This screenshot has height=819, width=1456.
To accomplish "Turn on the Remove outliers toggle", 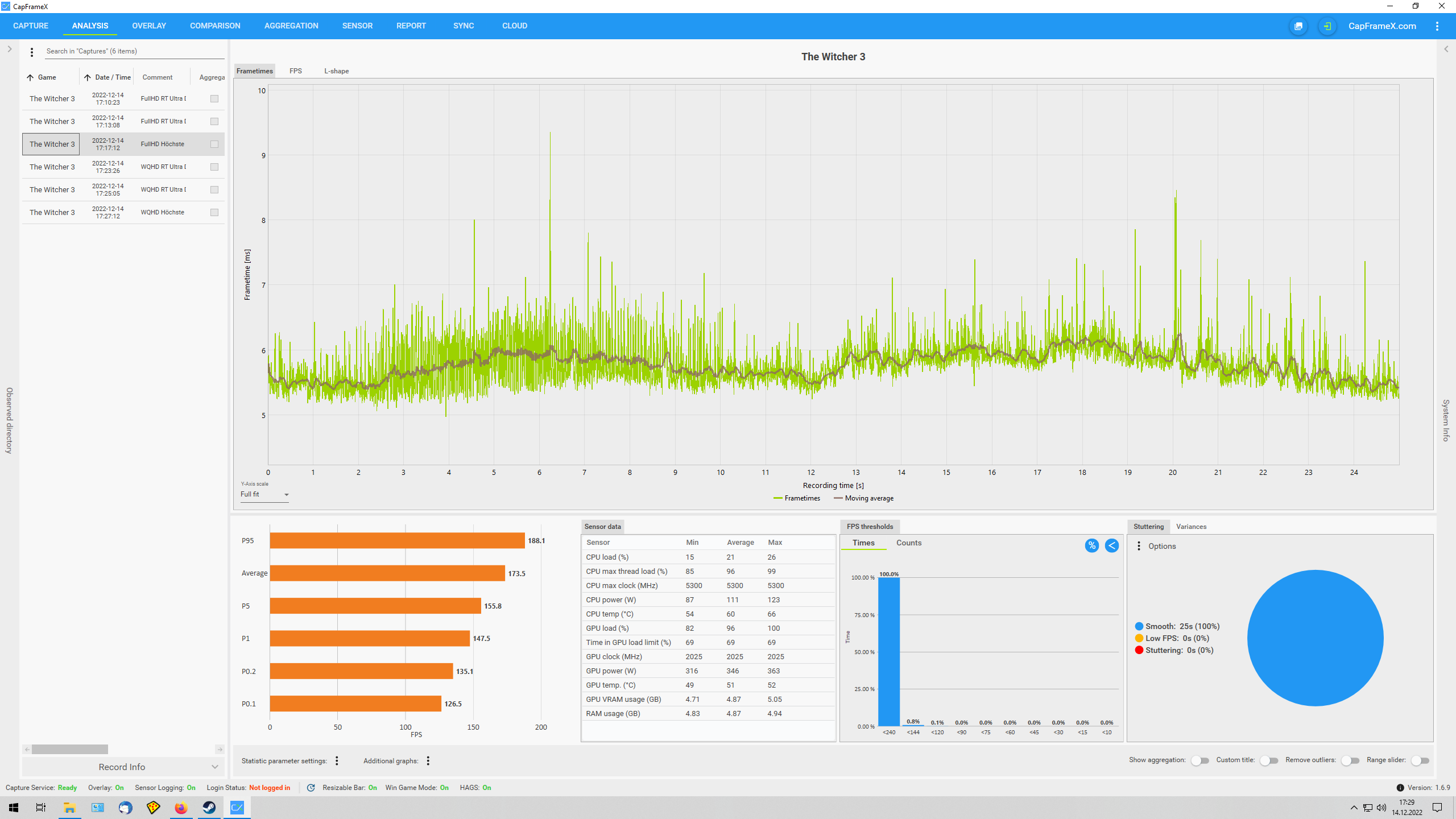I will click(x=1350, y=760).
